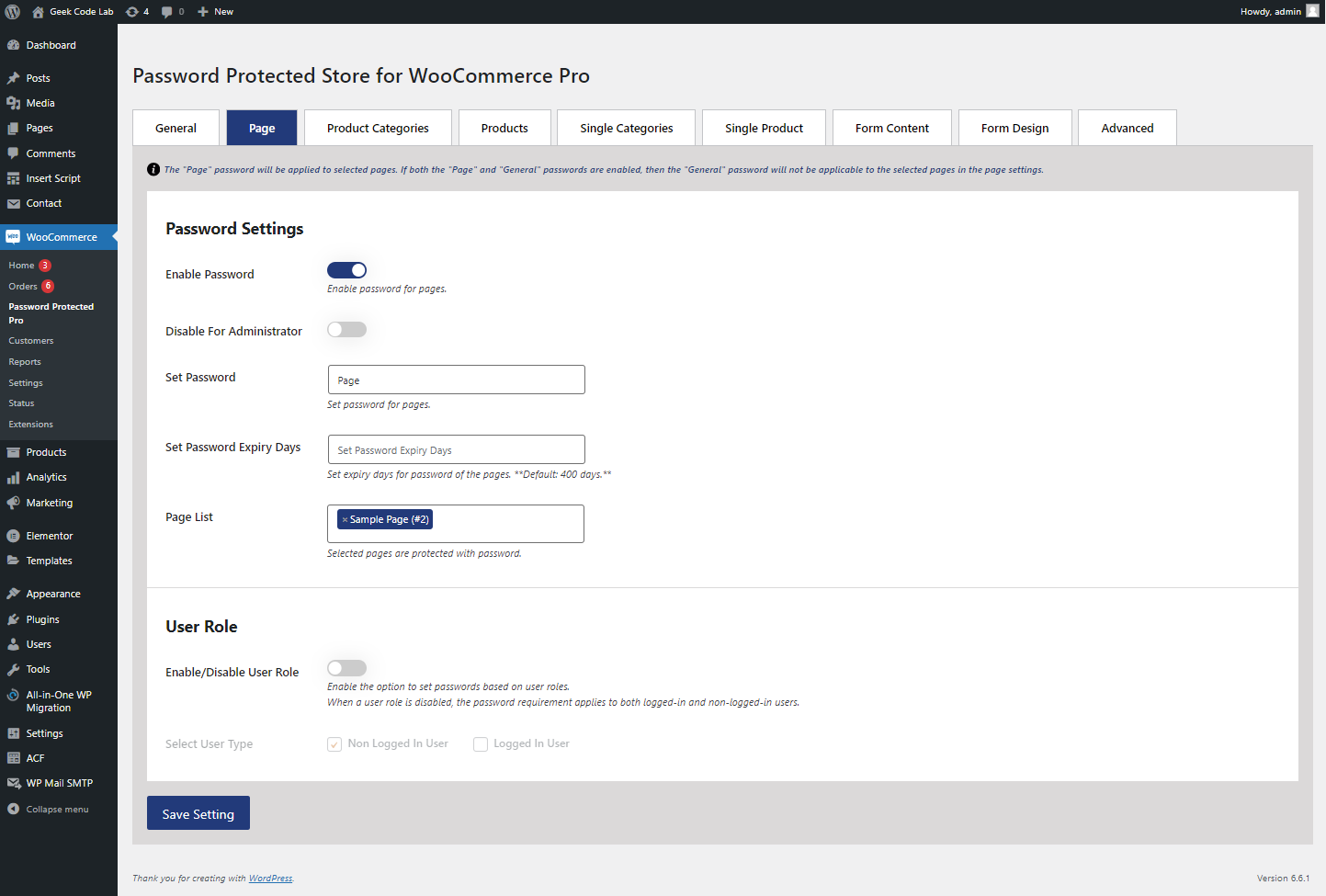
Task: Click the Tools wrench icon
Action: [13, 669]
